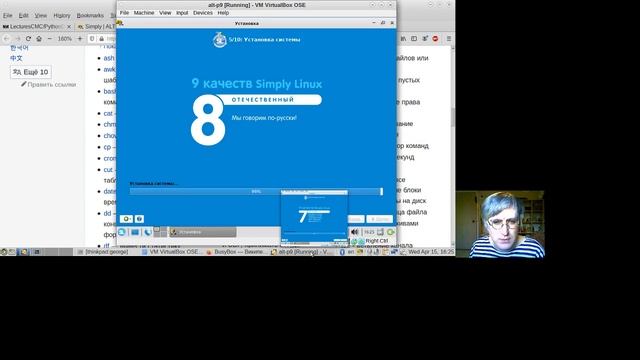The image size is (640, 360).
Task: Select the Установка task in guest taskbar
Action: (203, 232)
